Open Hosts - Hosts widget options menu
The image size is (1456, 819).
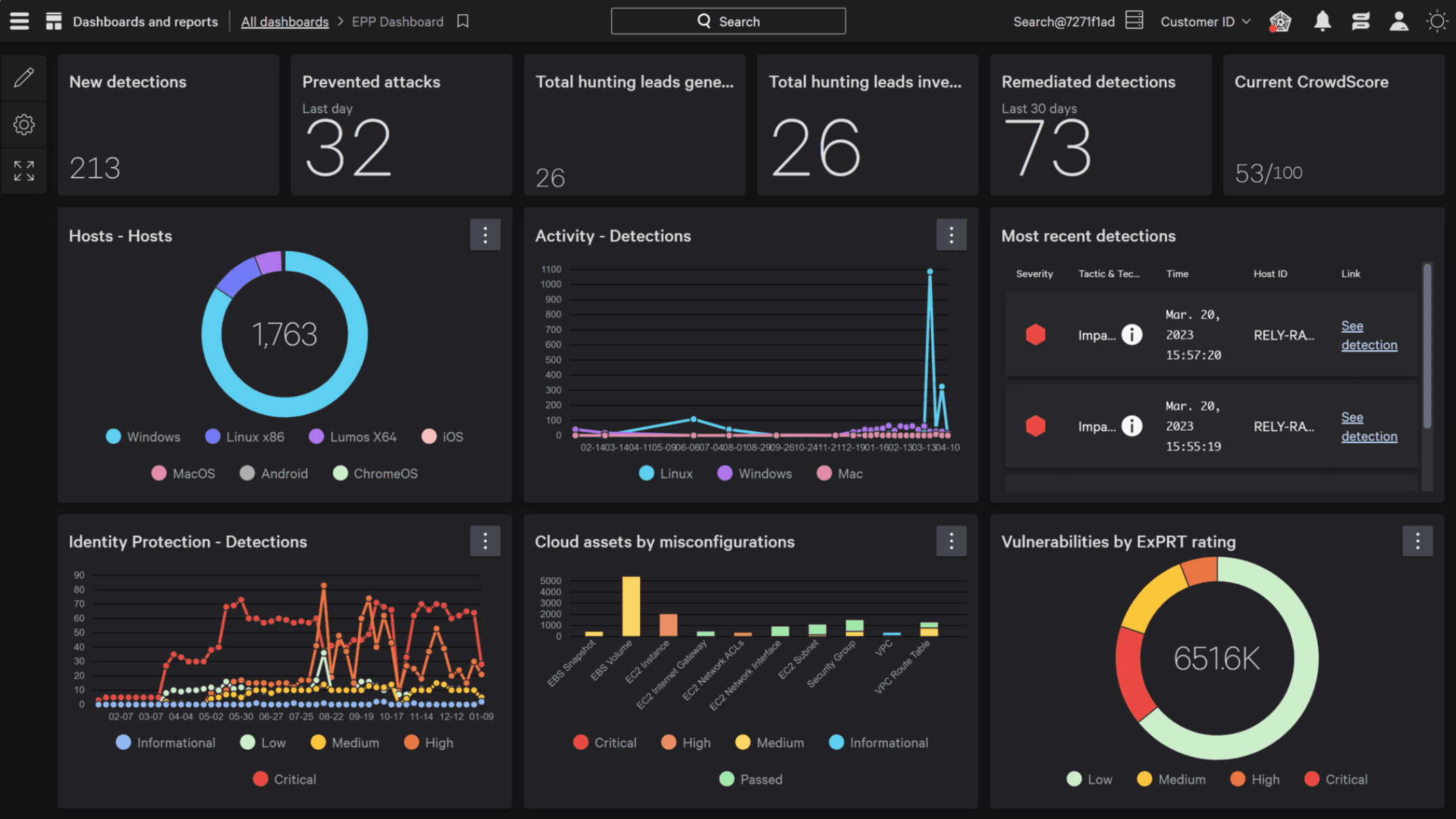[485, 235]
